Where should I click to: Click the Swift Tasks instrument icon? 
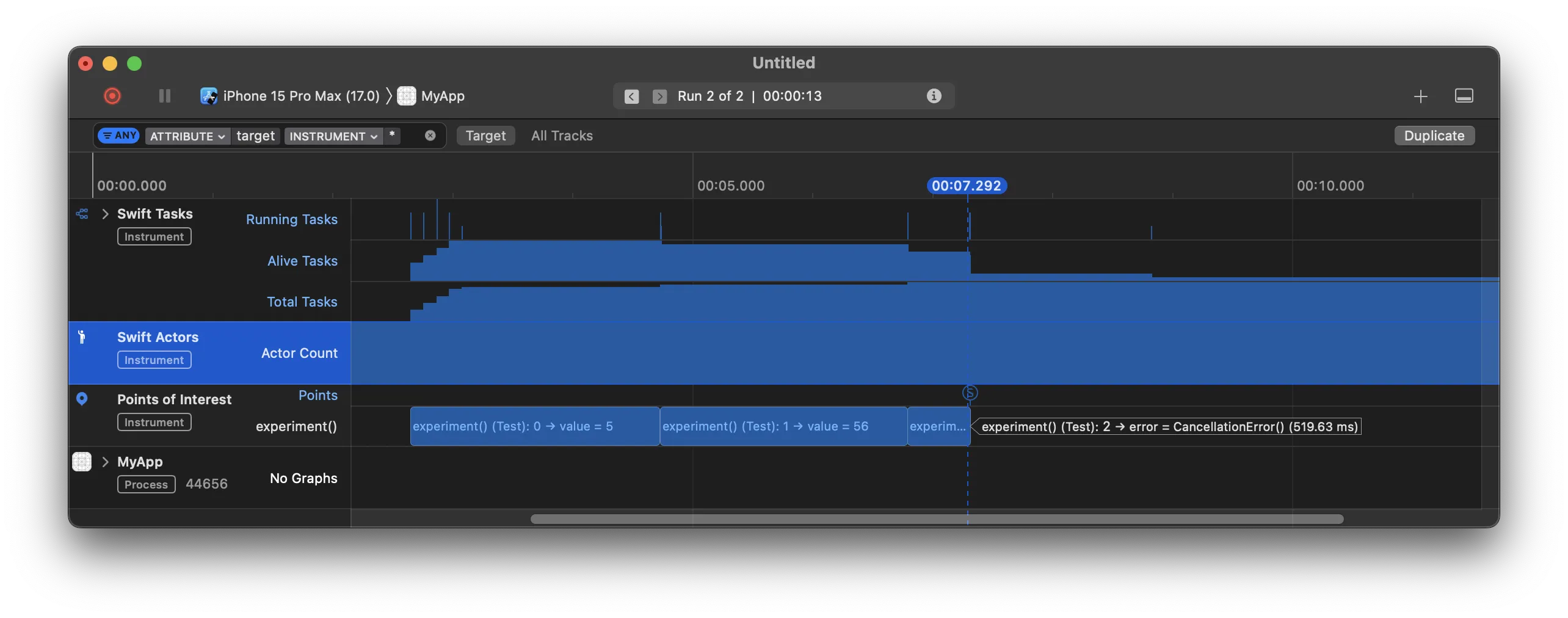coord(82,214)
